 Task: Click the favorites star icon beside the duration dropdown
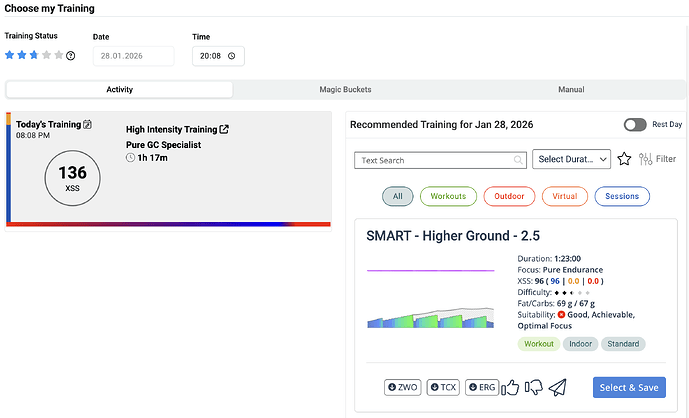pos(624,159)
